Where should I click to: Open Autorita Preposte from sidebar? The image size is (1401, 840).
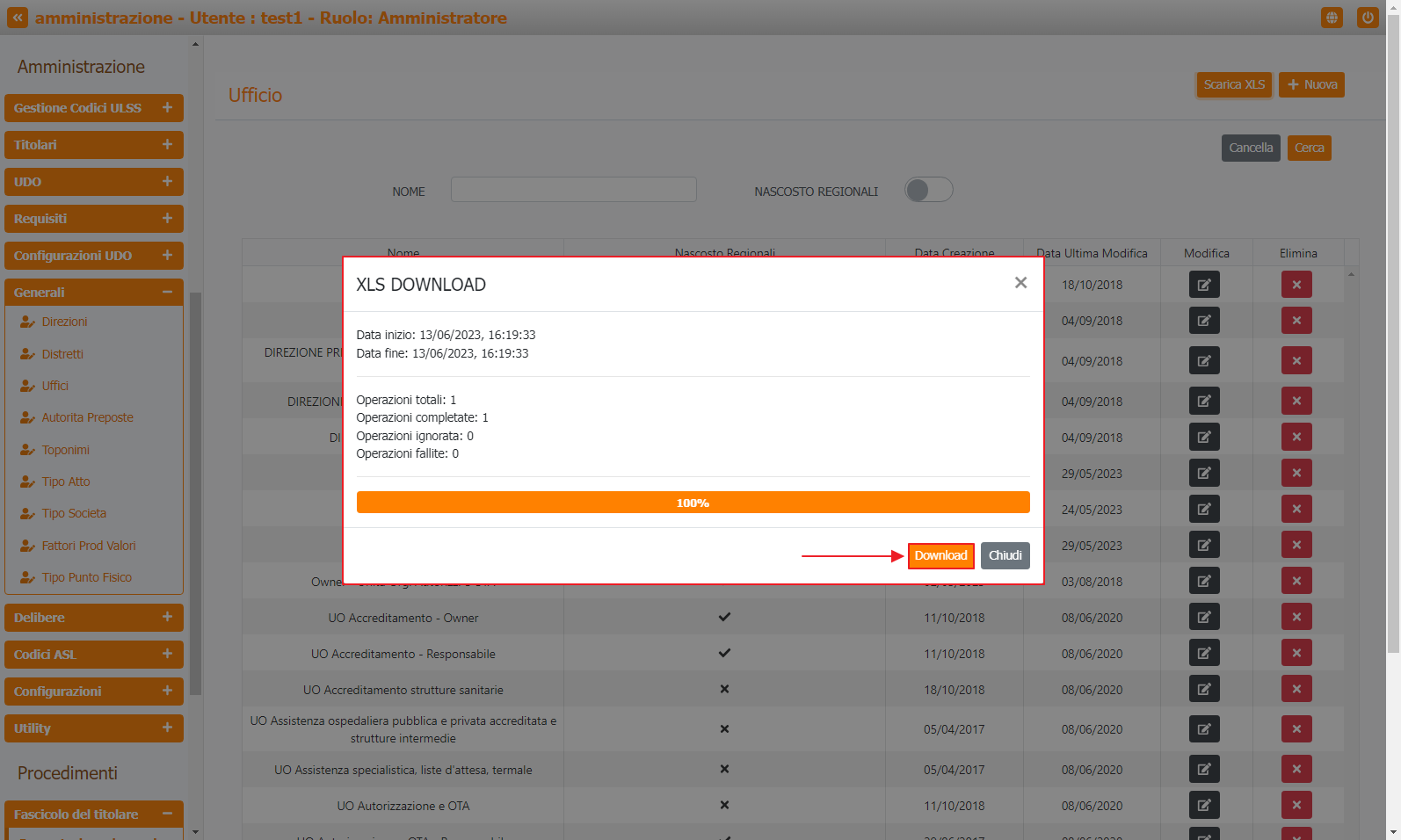pos(87,417)
